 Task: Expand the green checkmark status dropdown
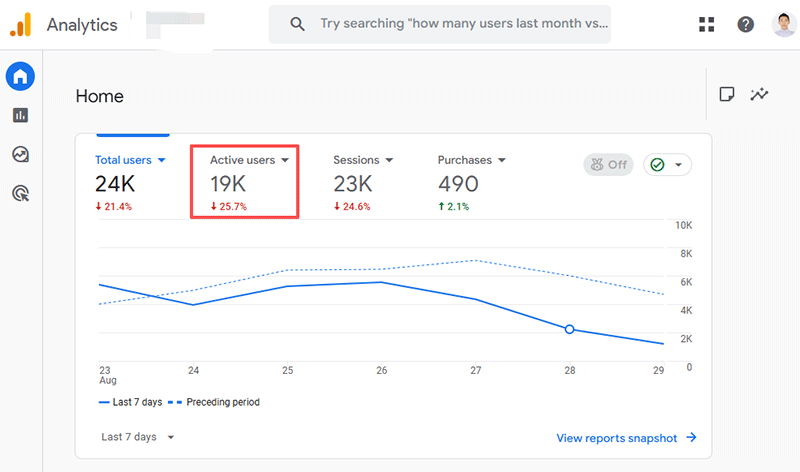(668, 165)
